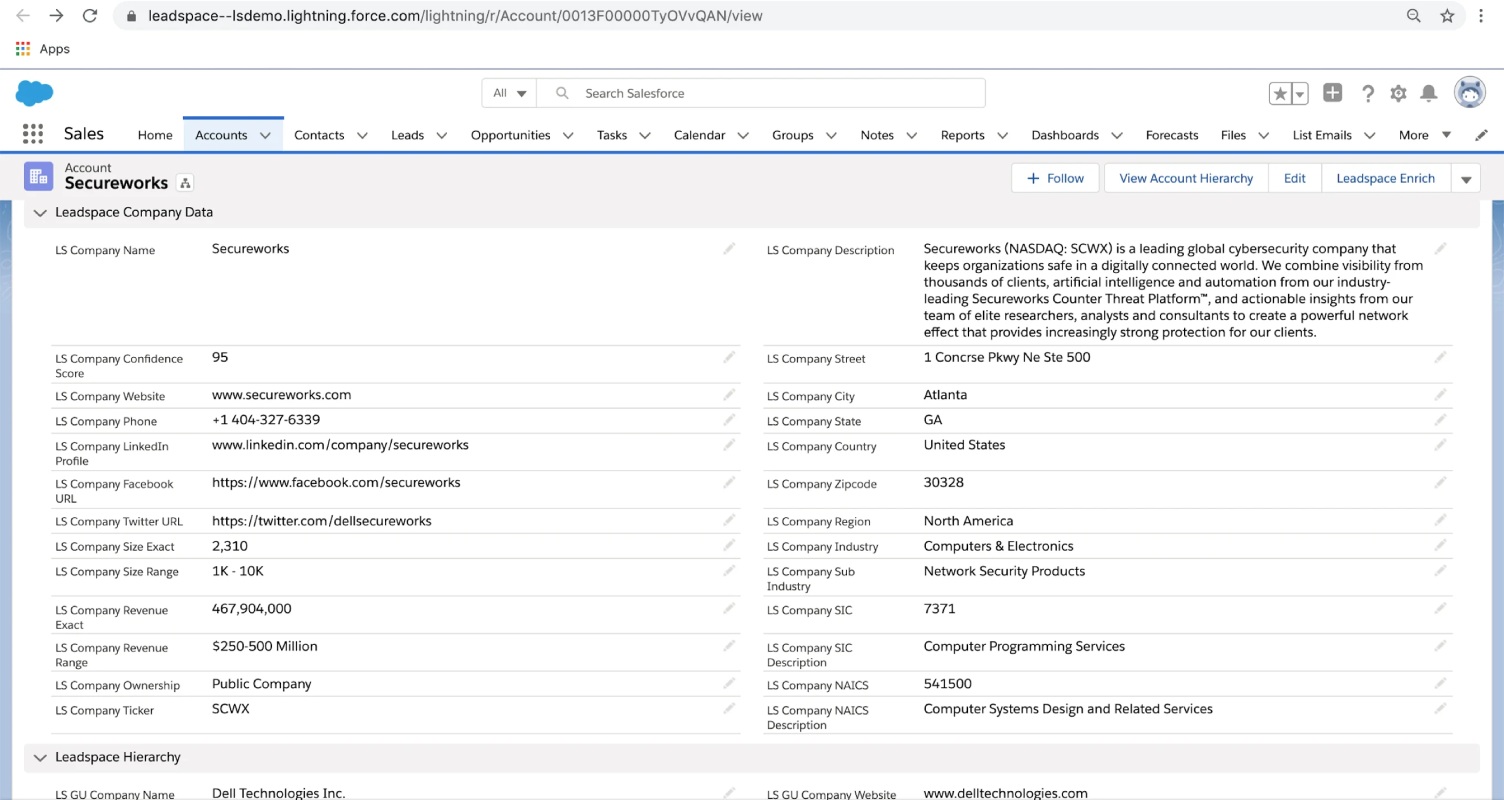Edit LS Company Size Exact pencil icon
1504x800 pixels.
pyautogui.click(x=730, y=545)
